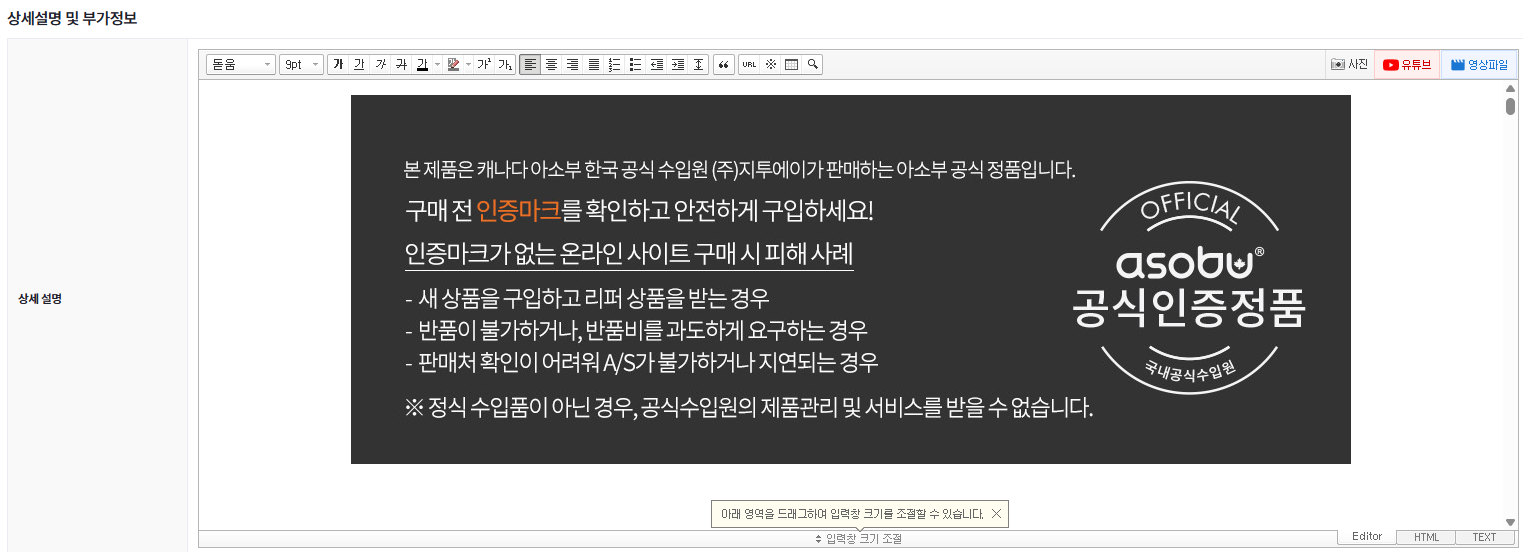Image resolution: width=1523 pixels, height=552 pixels.
Task: Apply subscript formatting
Action: pyautogui.click(x=505, y=64)
